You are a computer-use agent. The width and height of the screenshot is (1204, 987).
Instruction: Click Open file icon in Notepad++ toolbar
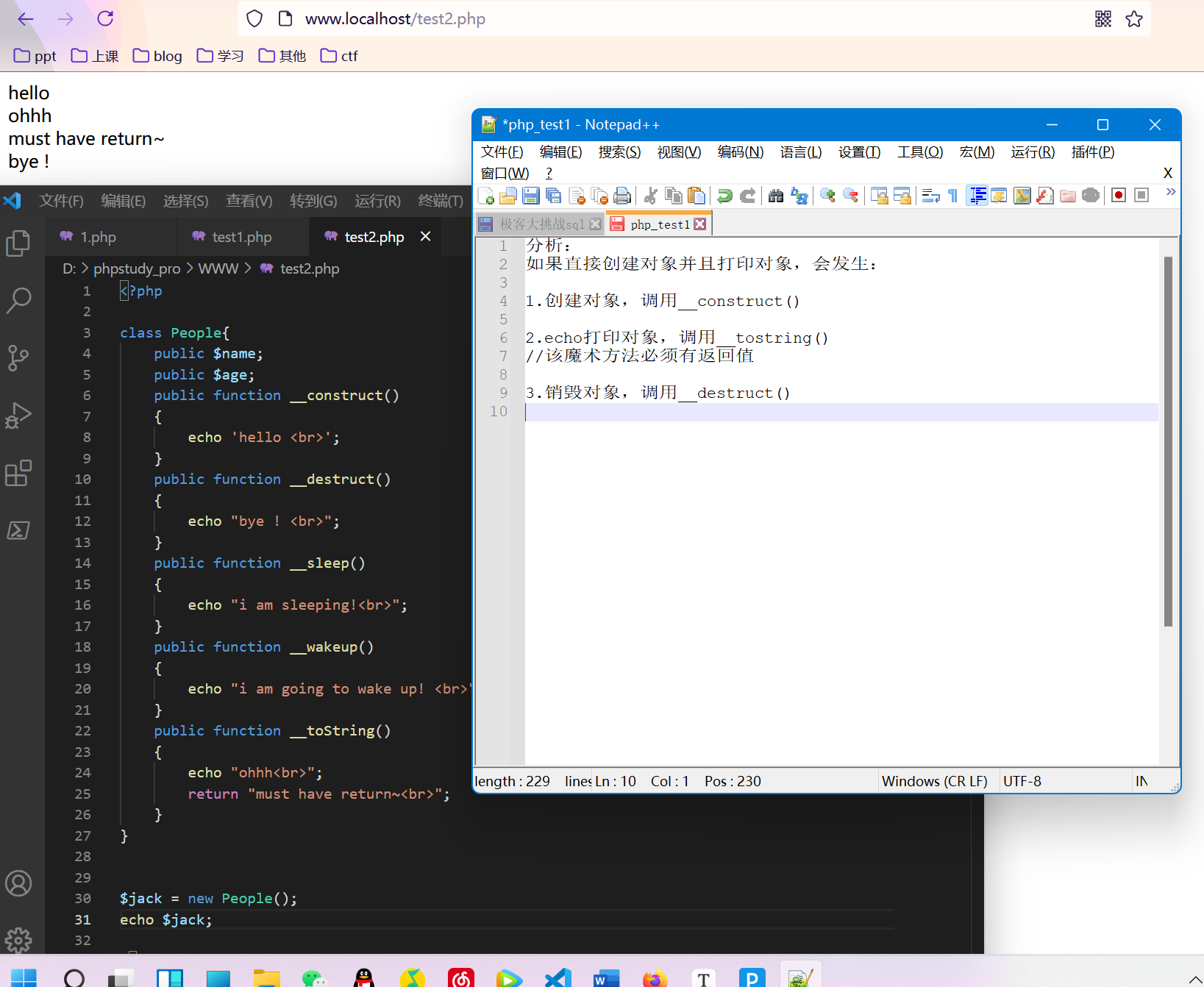pos(508,195)
